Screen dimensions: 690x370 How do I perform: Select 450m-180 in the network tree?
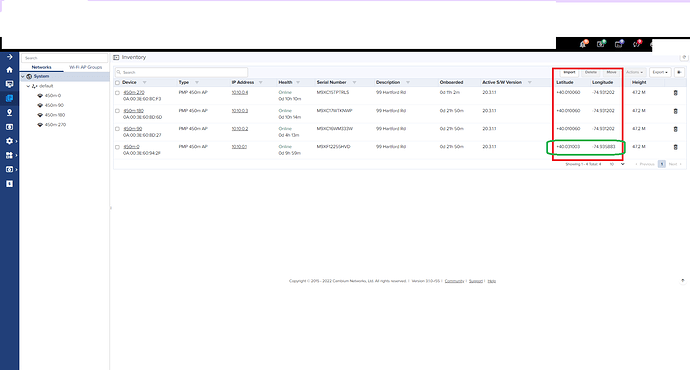click(x=55, y=115)
